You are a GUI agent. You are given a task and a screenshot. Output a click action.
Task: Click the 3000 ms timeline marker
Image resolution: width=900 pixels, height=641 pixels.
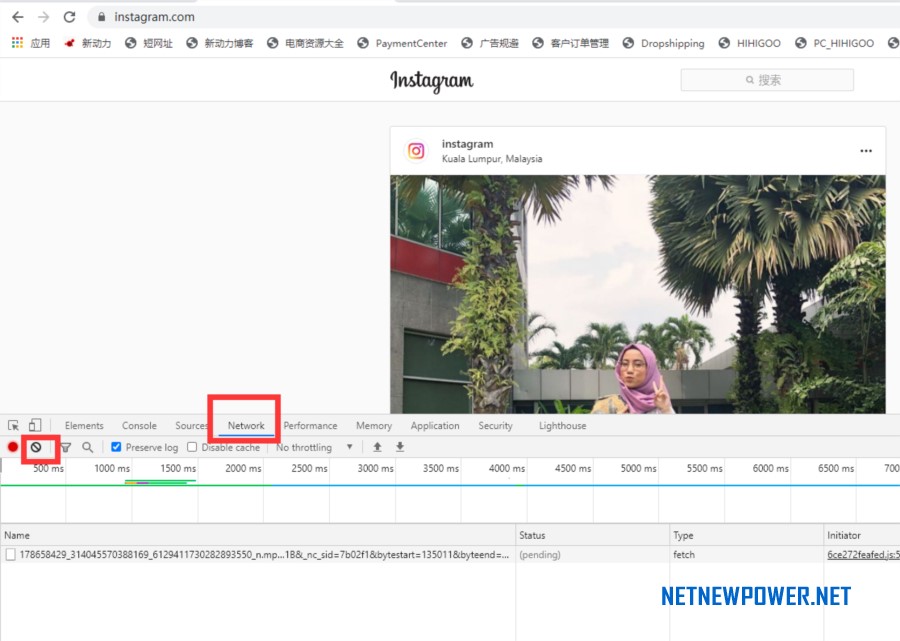pos(375,468)
